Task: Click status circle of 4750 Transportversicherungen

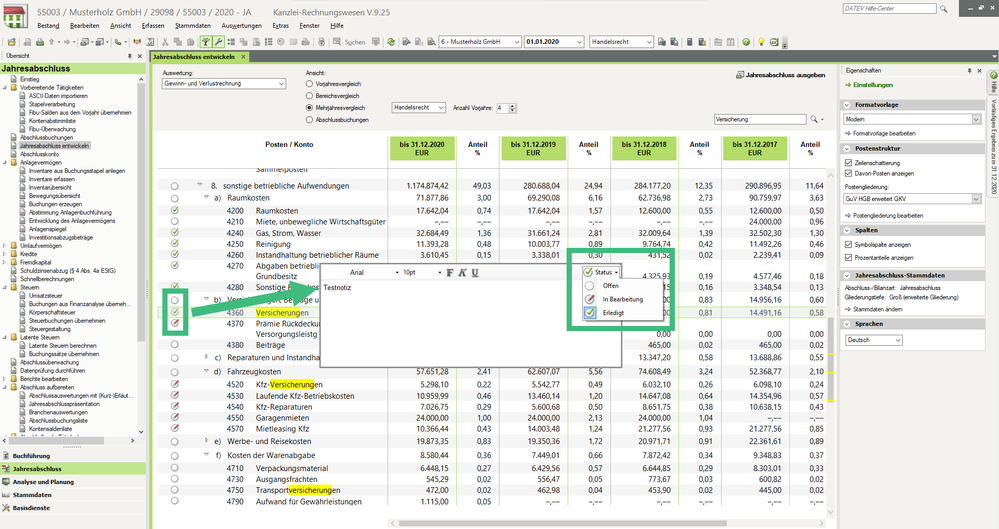Action: coord(175,489)
